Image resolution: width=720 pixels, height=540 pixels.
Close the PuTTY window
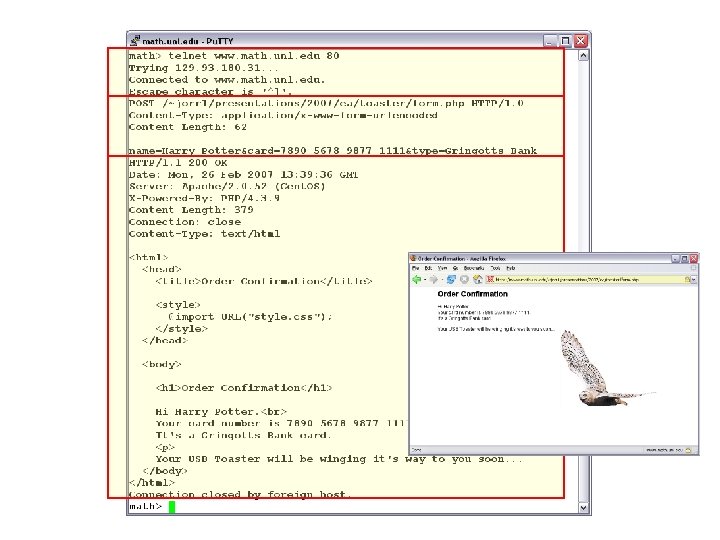tap(581, 41)
